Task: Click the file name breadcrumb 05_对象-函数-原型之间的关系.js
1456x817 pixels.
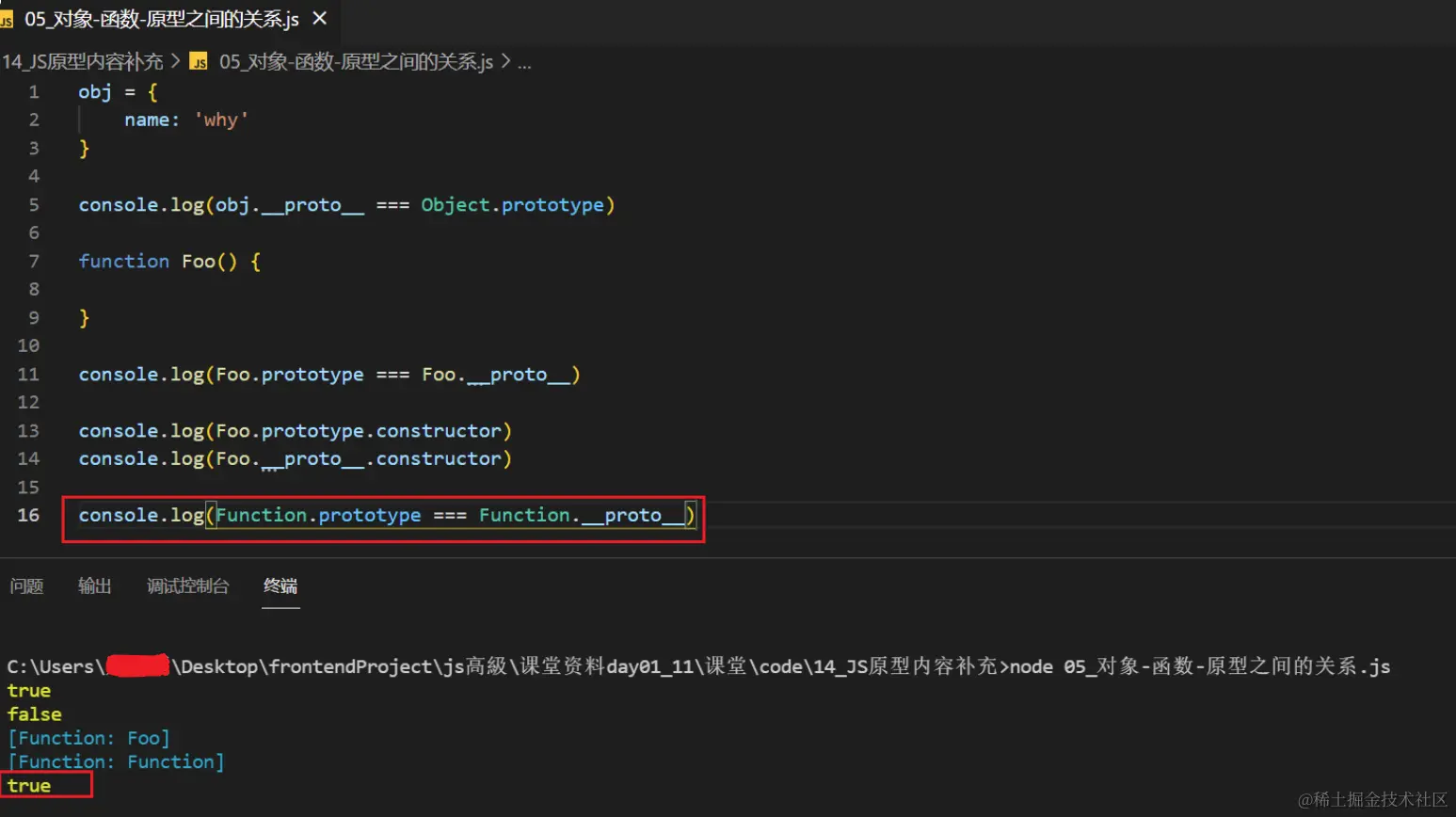Action: tap(356, 62)
